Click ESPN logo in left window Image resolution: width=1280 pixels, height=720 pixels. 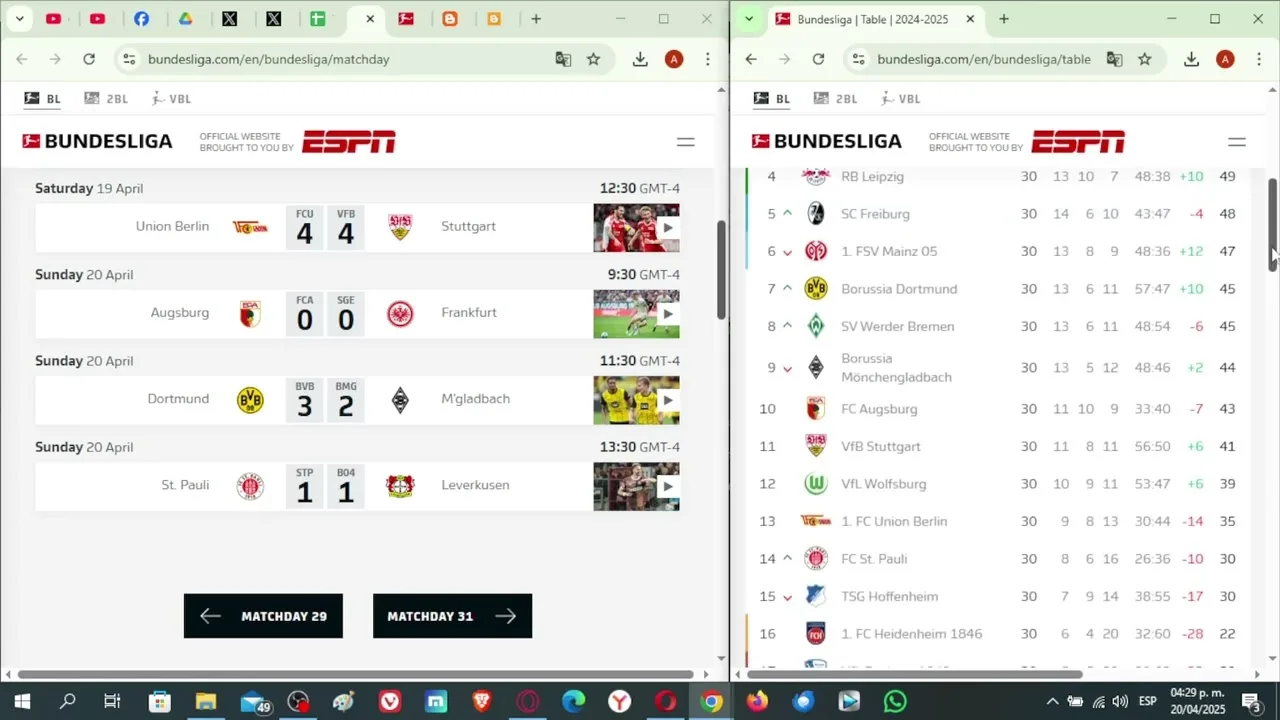(x=349, y=141)
